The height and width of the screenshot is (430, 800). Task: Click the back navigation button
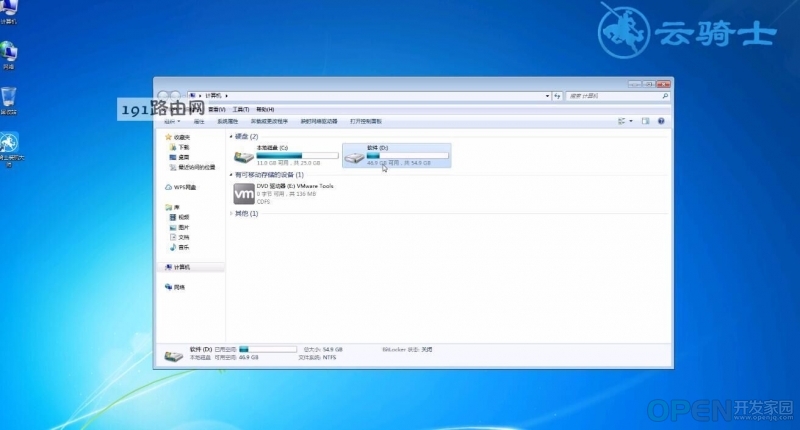point(163,95)
